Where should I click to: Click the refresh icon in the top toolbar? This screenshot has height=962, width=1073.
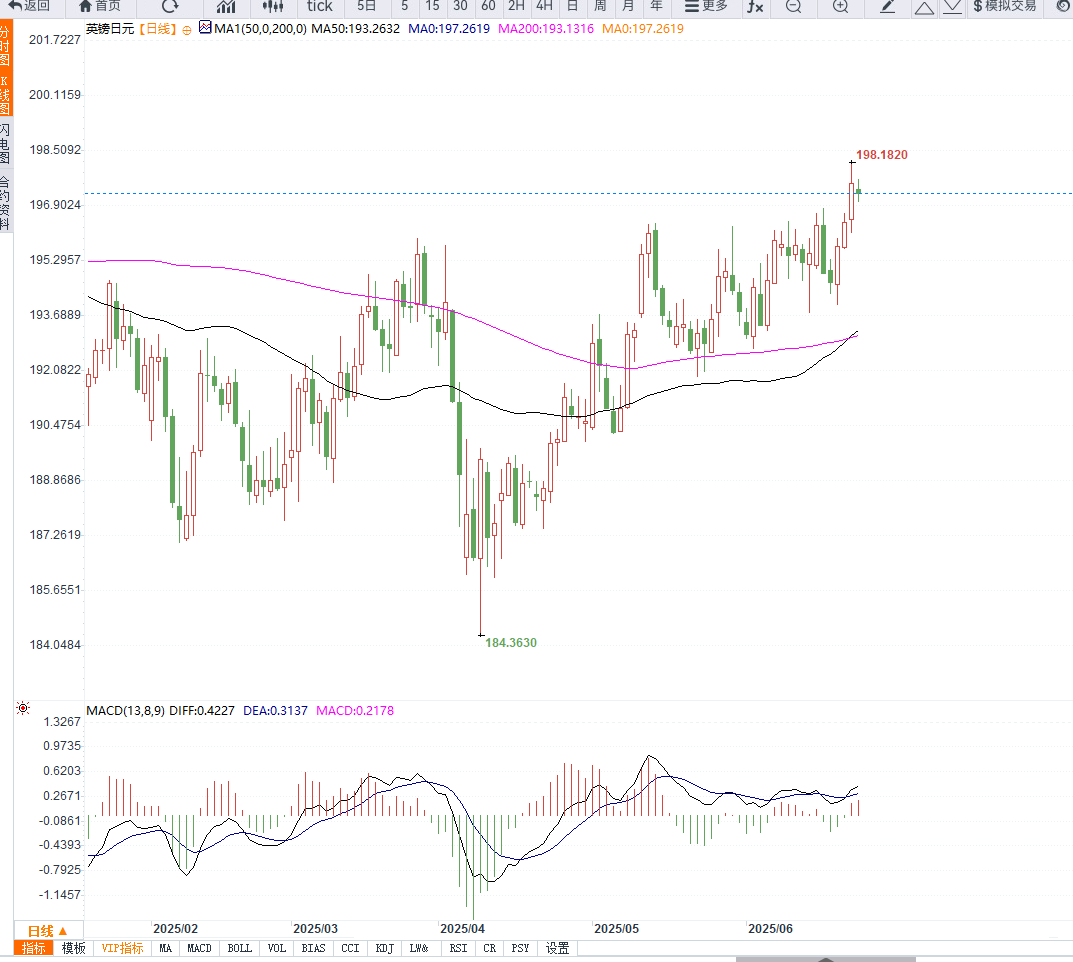pos(170,6)
